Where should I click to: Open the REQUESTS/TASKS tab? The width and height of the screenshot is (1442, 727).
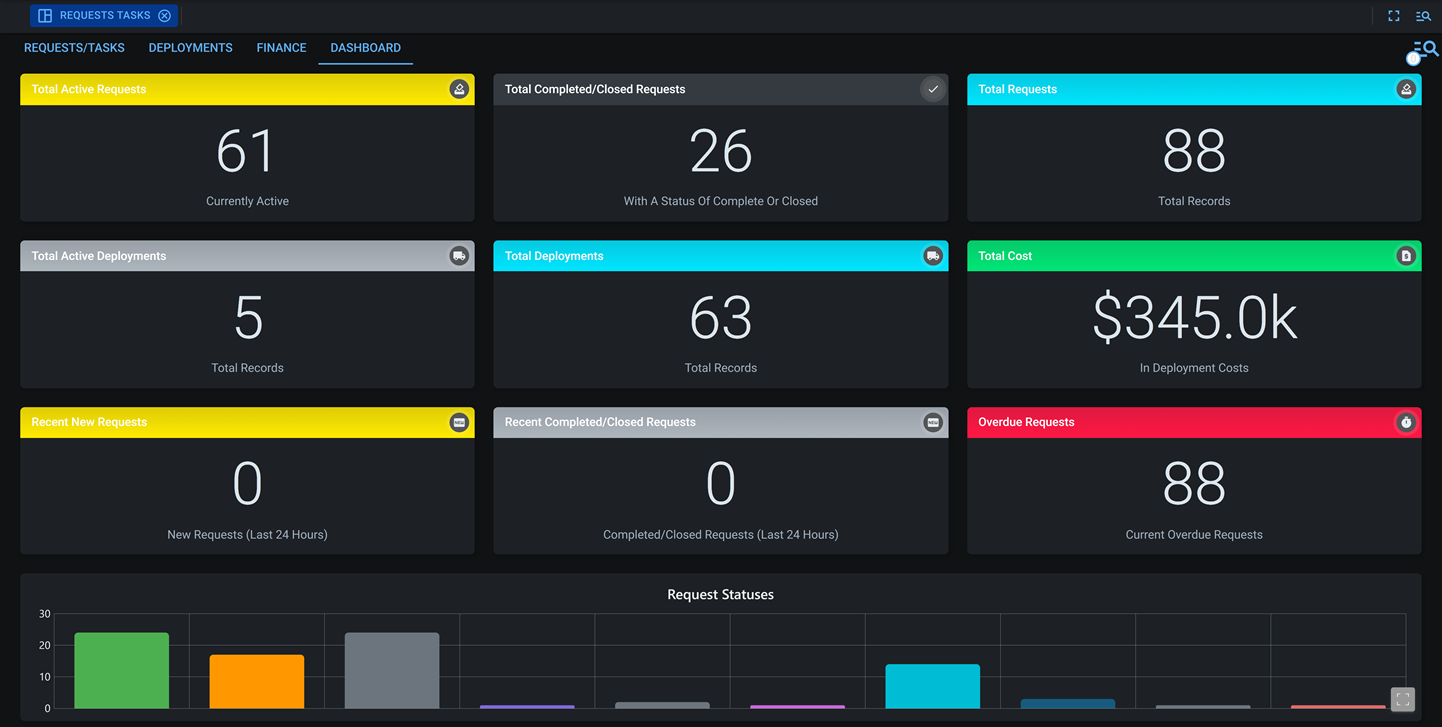(74, 47)
